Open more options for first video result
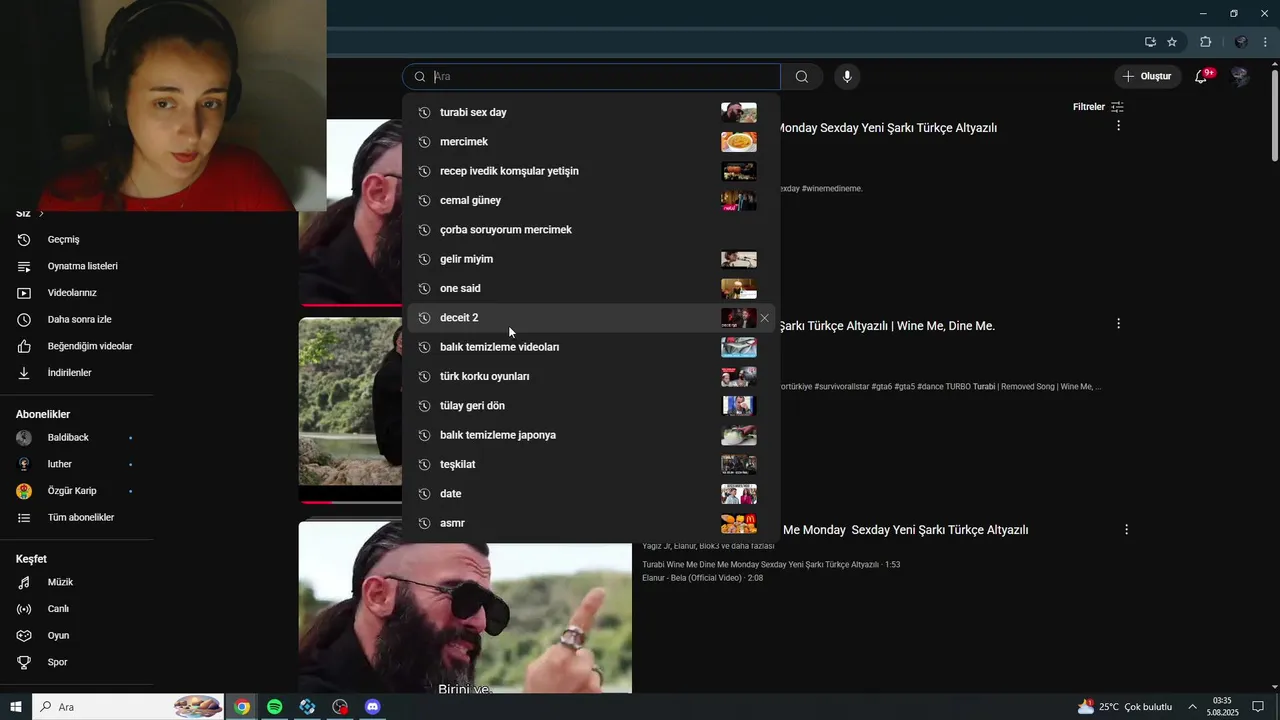 [x=1118, y=126]
